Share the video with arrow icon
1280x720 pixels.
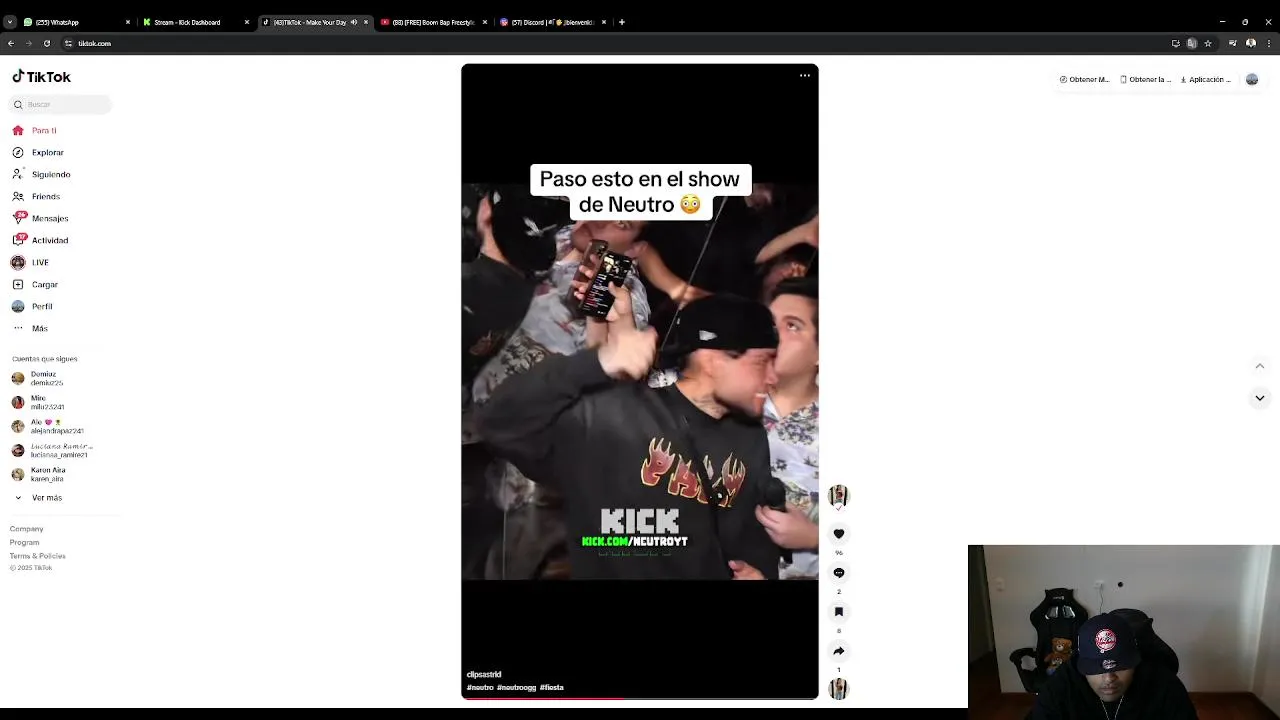838,651
